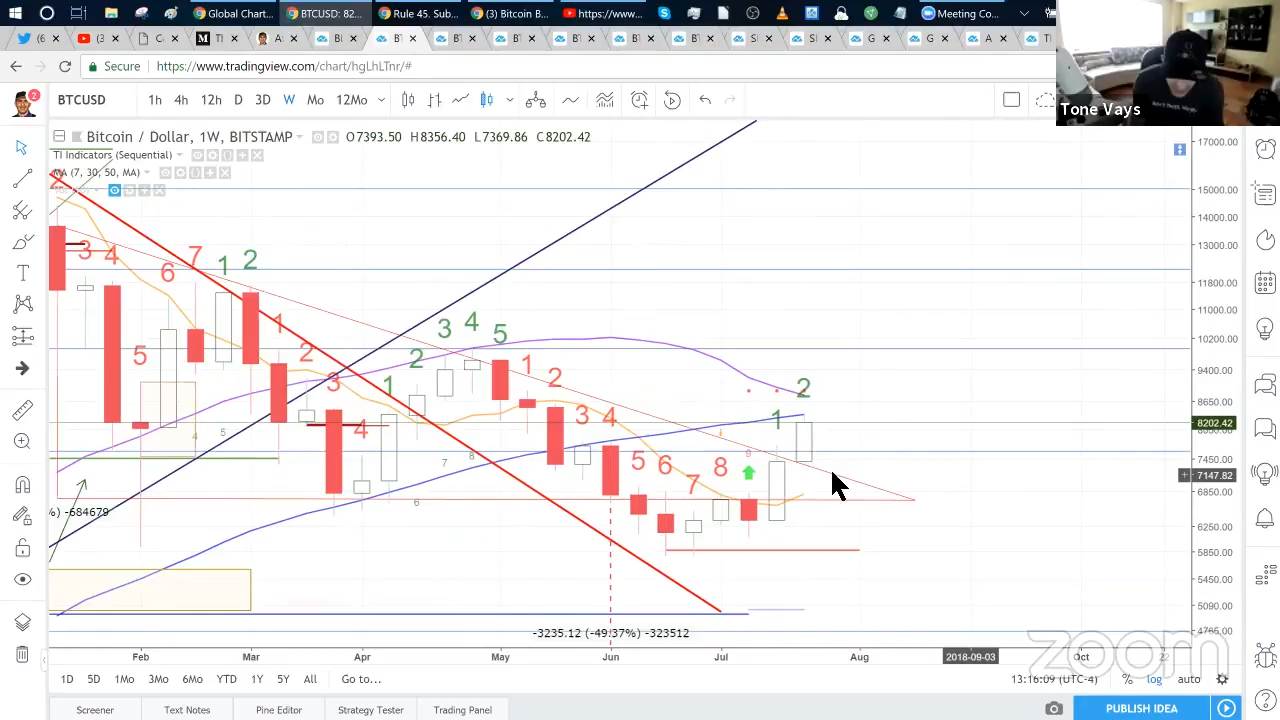Set date range to YTD
This screenshot has height=720, width=1280.
click(226, 679)
